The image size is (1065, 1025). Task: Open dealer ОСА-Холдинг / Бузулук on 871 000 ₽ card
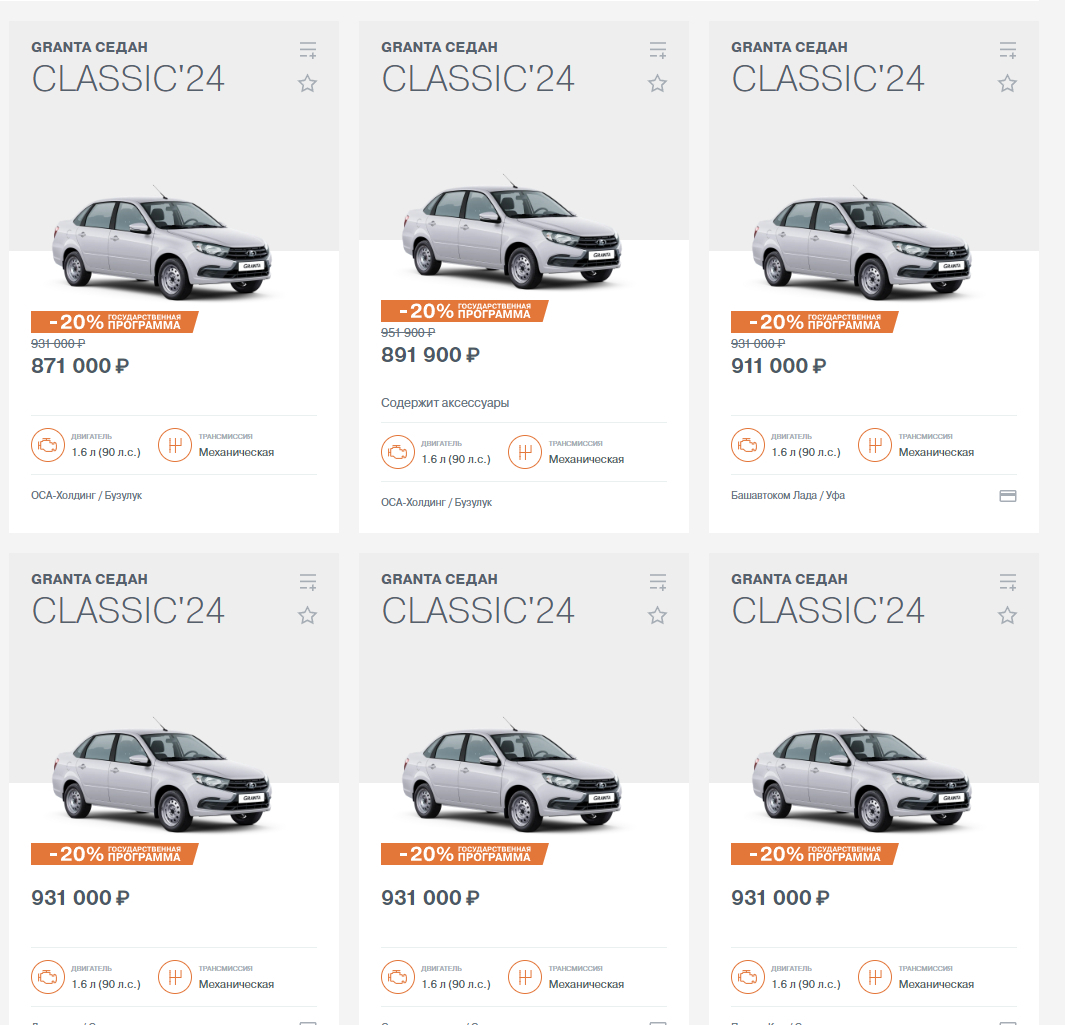(86, 495)
